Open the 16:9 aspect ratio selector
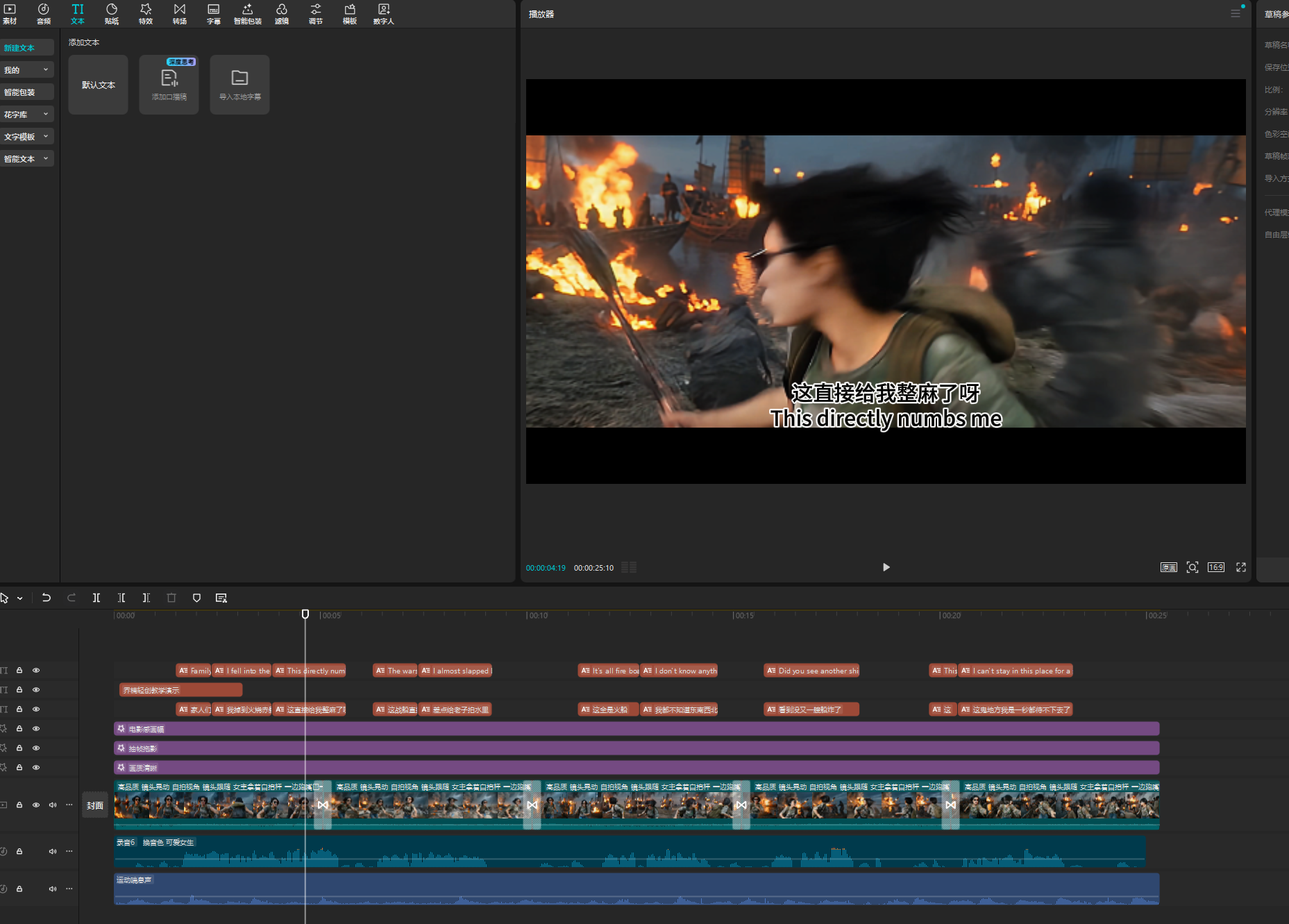The image size is (1289, 924). pos(1216,567)
